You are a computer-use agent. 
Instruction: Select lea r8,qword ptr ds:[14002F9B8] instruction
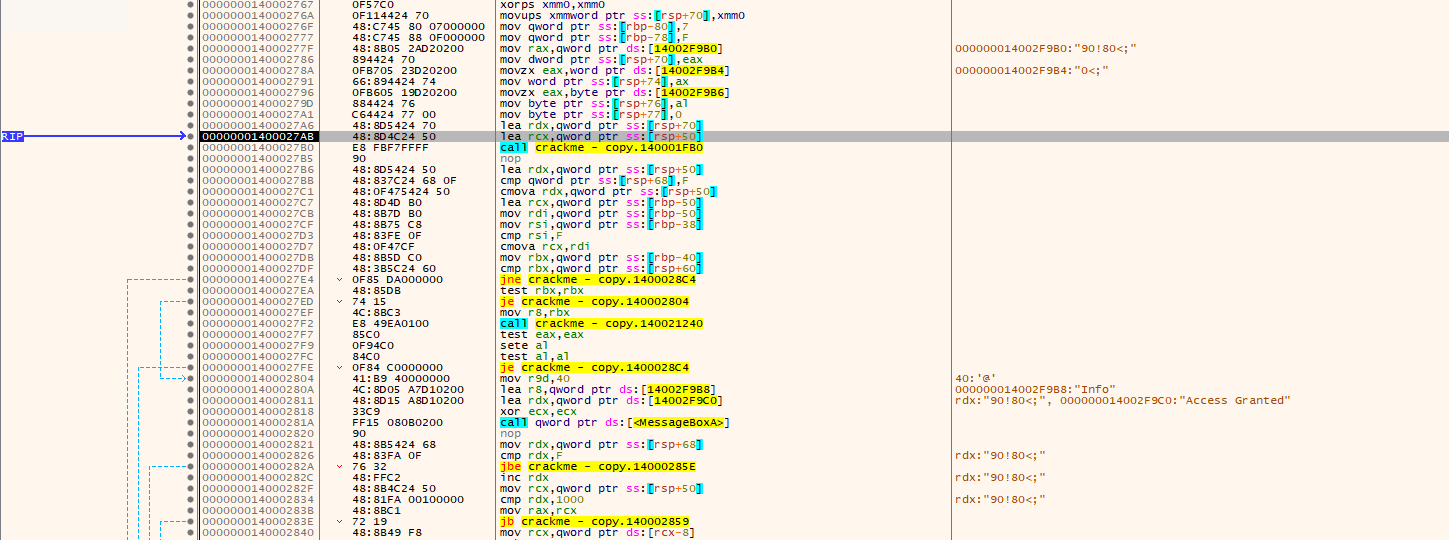(x=608, y=389)
